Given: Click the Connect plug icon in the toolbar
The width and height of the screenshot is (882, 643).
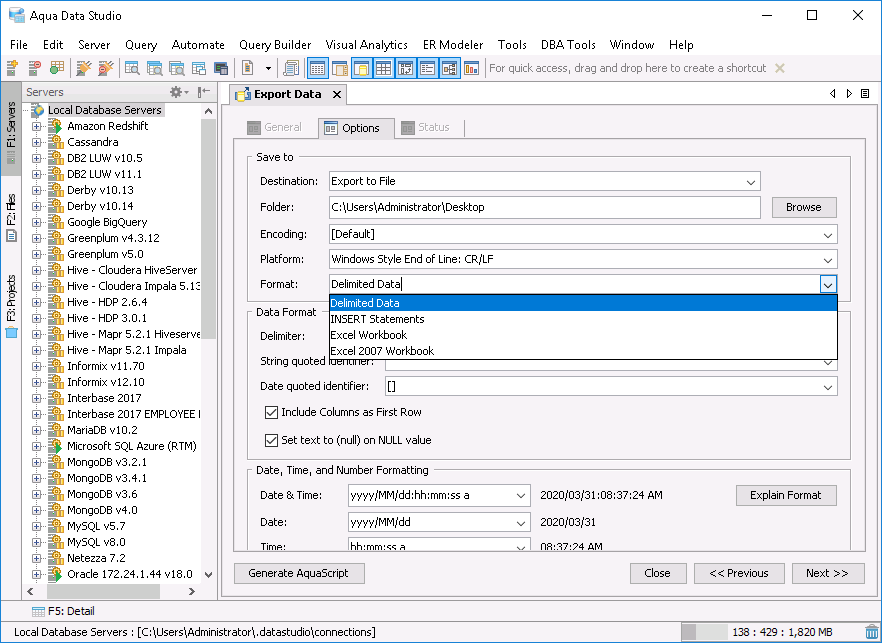Looking at the screenshot, I should (83, 68).
